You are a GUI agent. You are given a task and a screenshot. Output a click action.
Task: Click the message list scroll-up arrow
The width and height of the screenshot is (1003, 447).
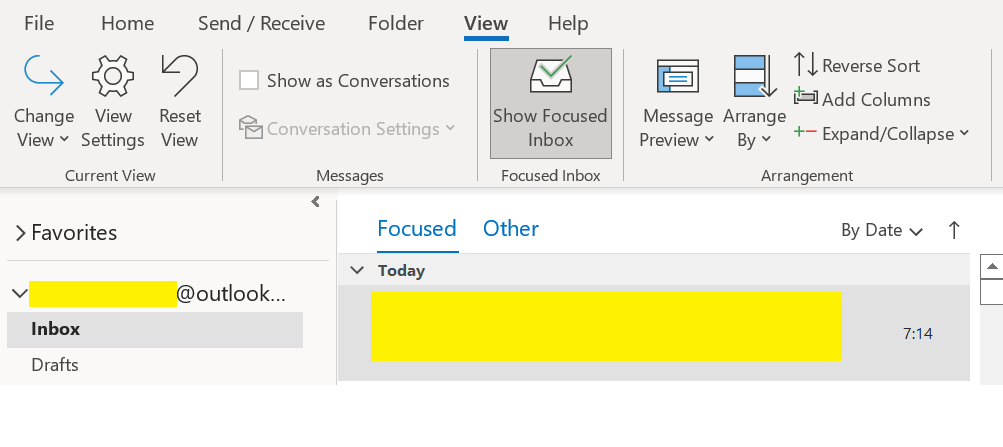coord(991,266)
